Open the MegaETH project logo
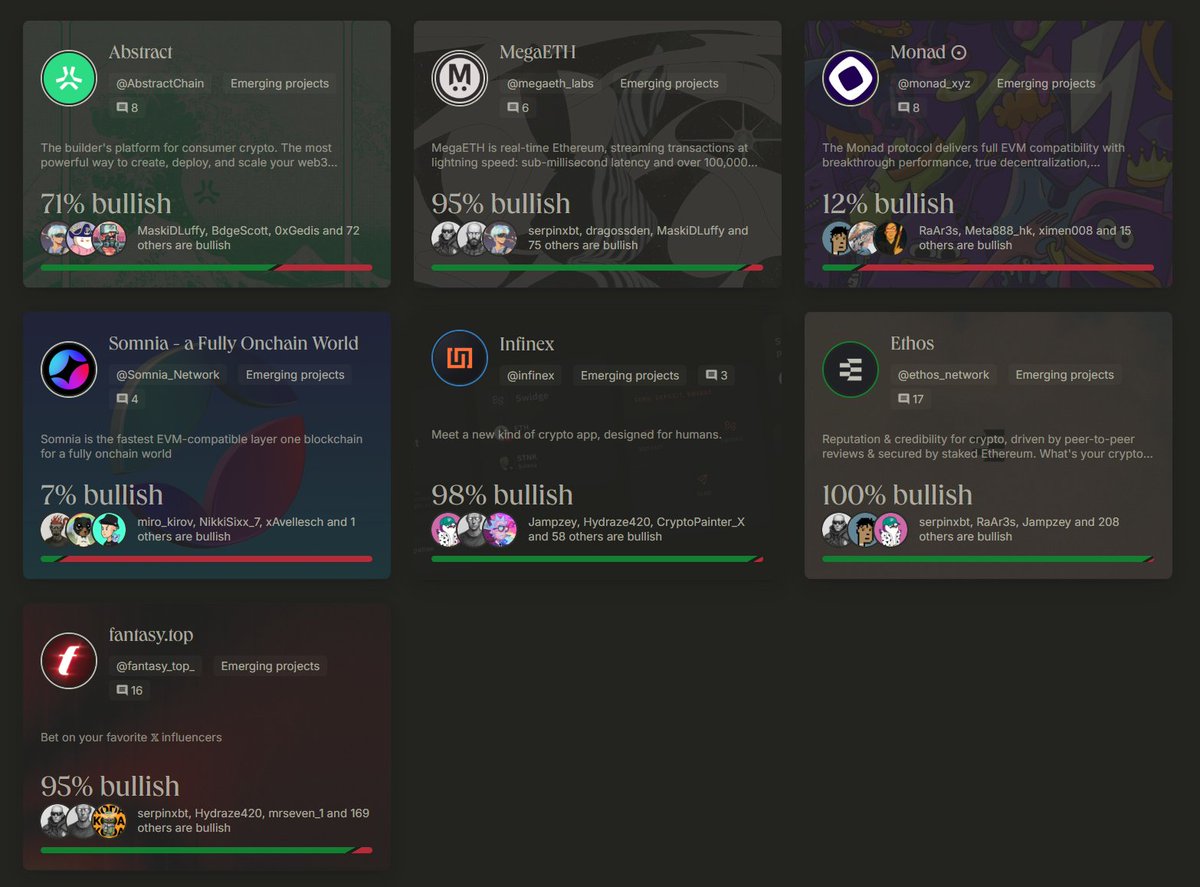Image resolution: width=1200 pixels, height=887 pixels. [460, 78]
